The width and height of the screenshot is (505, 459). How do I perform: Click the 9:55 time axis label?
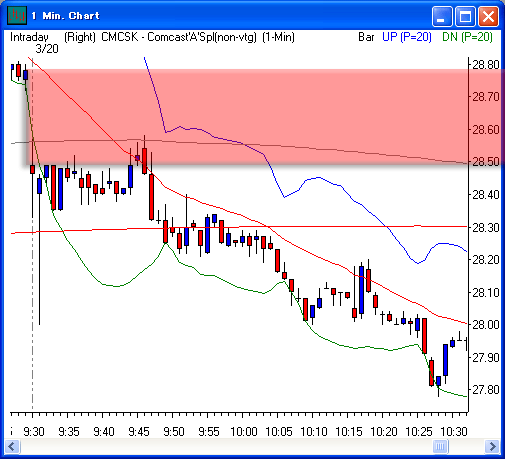(x=209, y=432)
